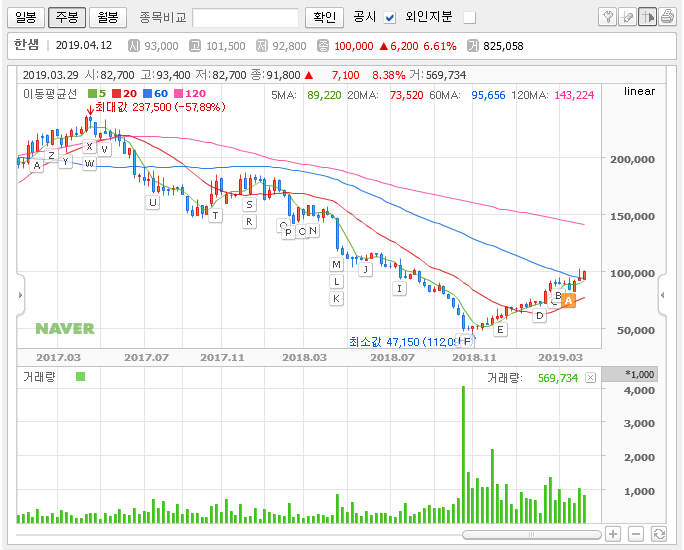This screenshot has height=550, width=684.
Task: Open disclosure marker V
Action: click(x=104, y=150)
